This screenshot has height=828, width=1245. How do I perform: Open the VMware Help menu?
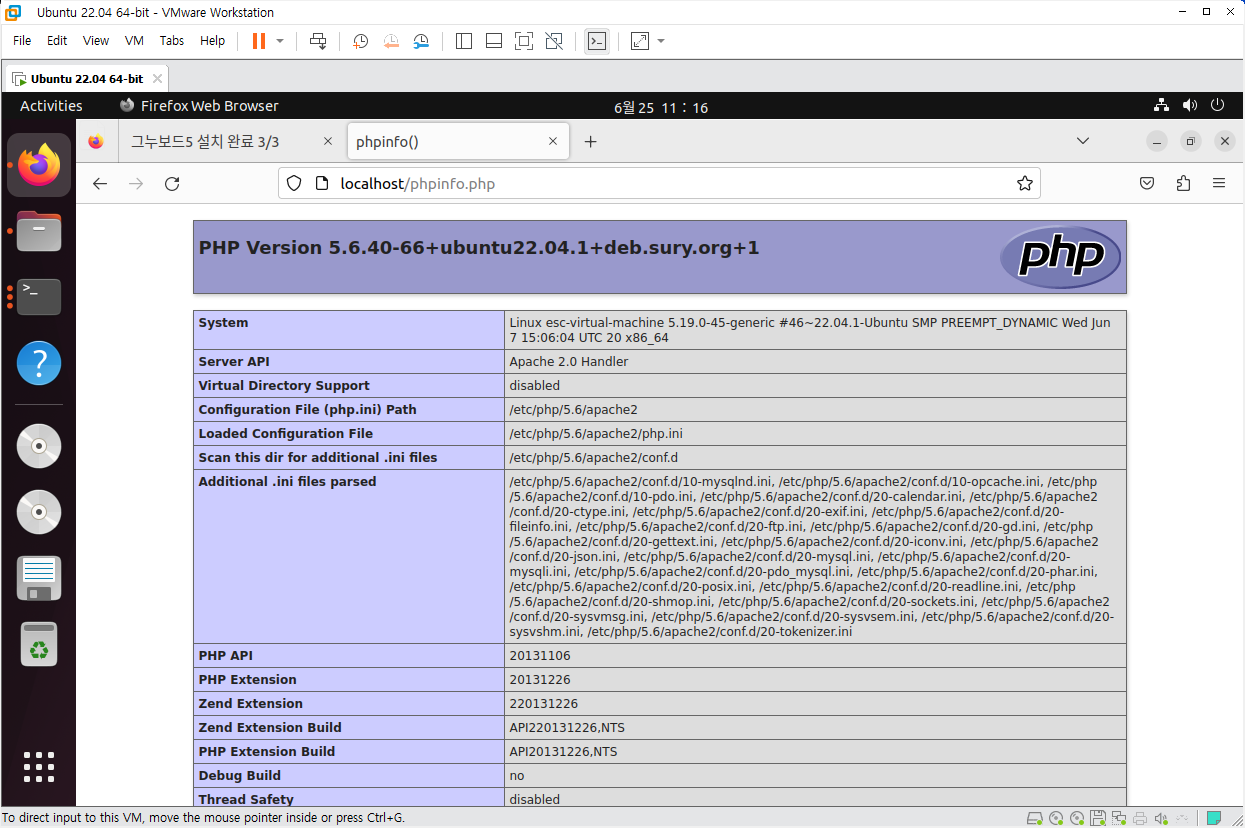212,41
